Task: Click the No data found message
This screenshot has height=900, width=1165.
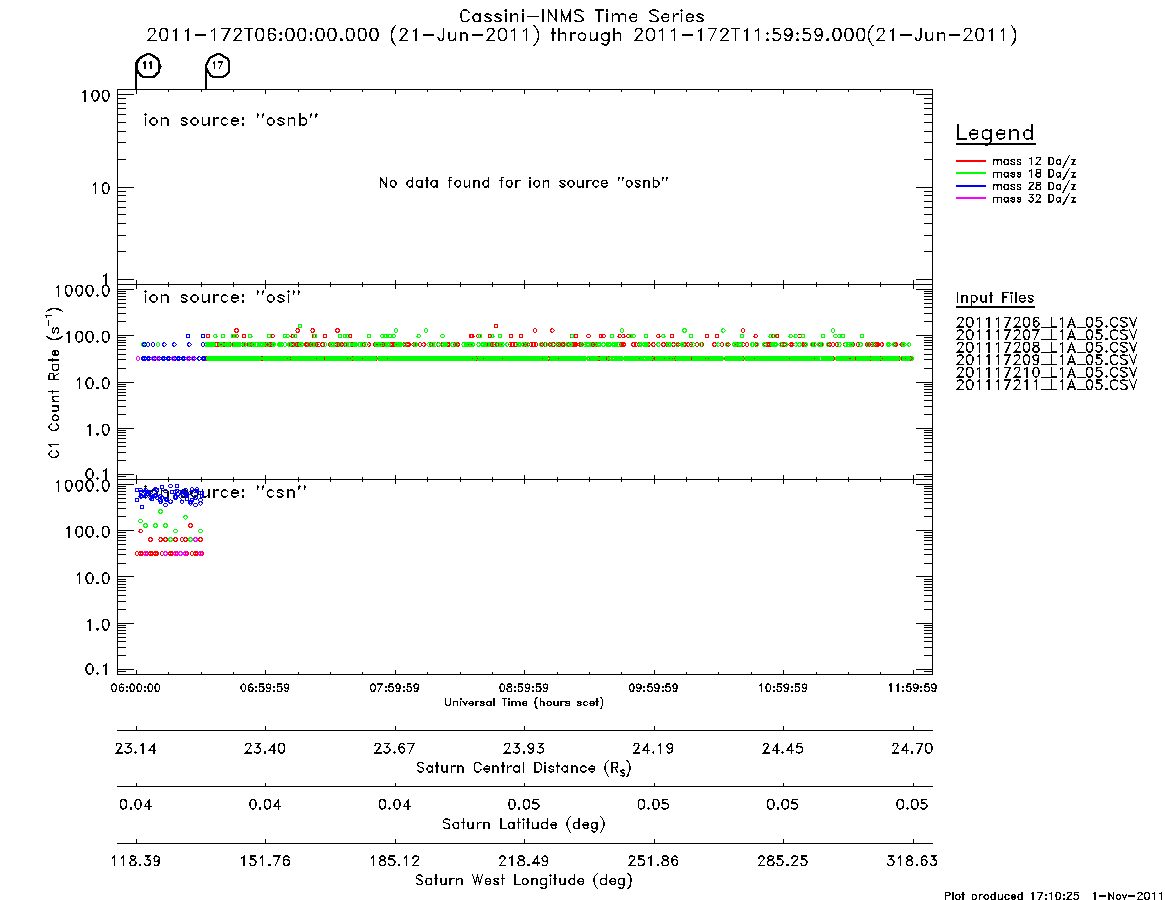Action: point(524,182)
